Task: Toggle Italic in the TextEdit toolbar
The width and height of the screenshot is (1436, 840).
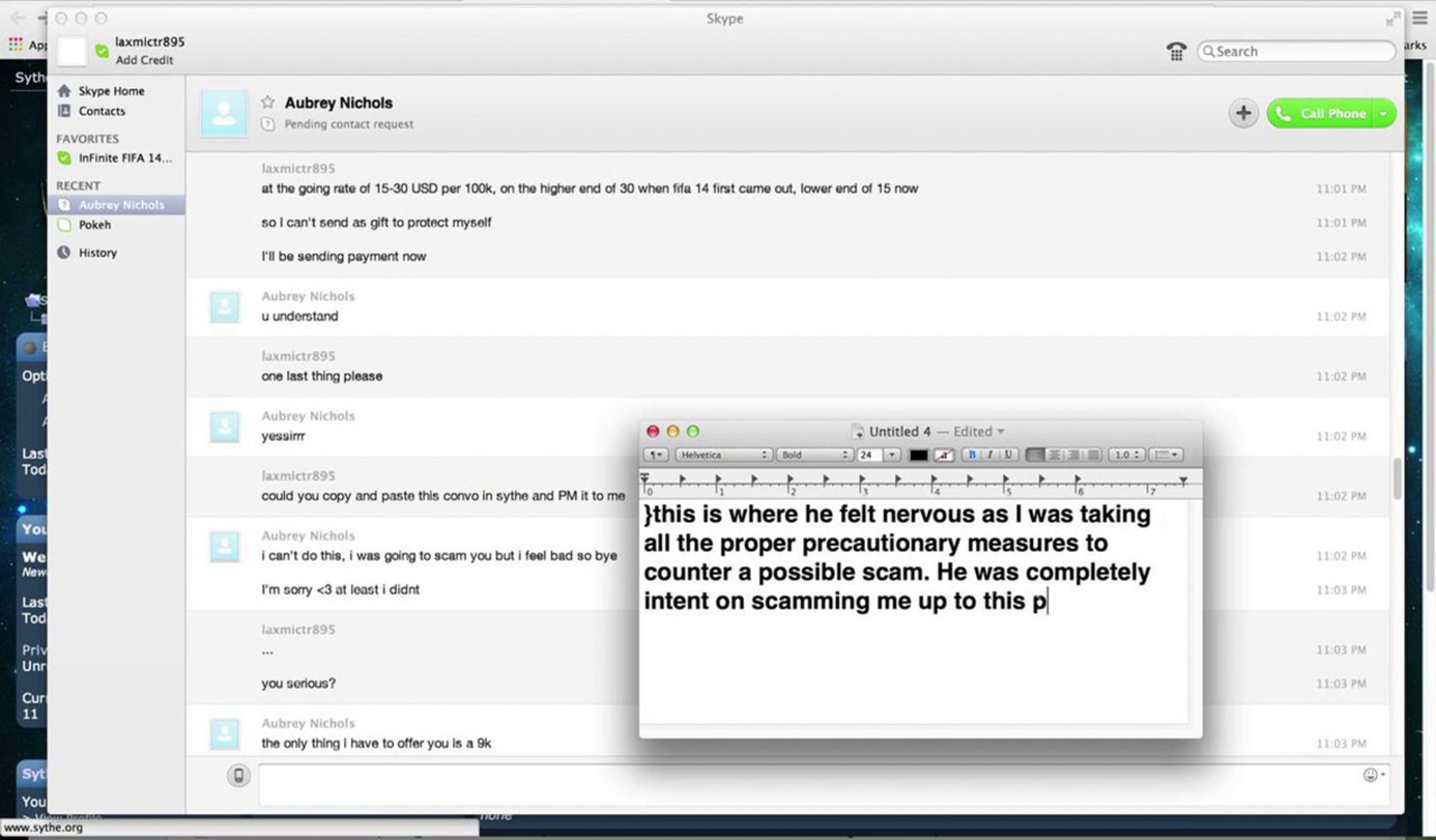Action: click(990, 455)
